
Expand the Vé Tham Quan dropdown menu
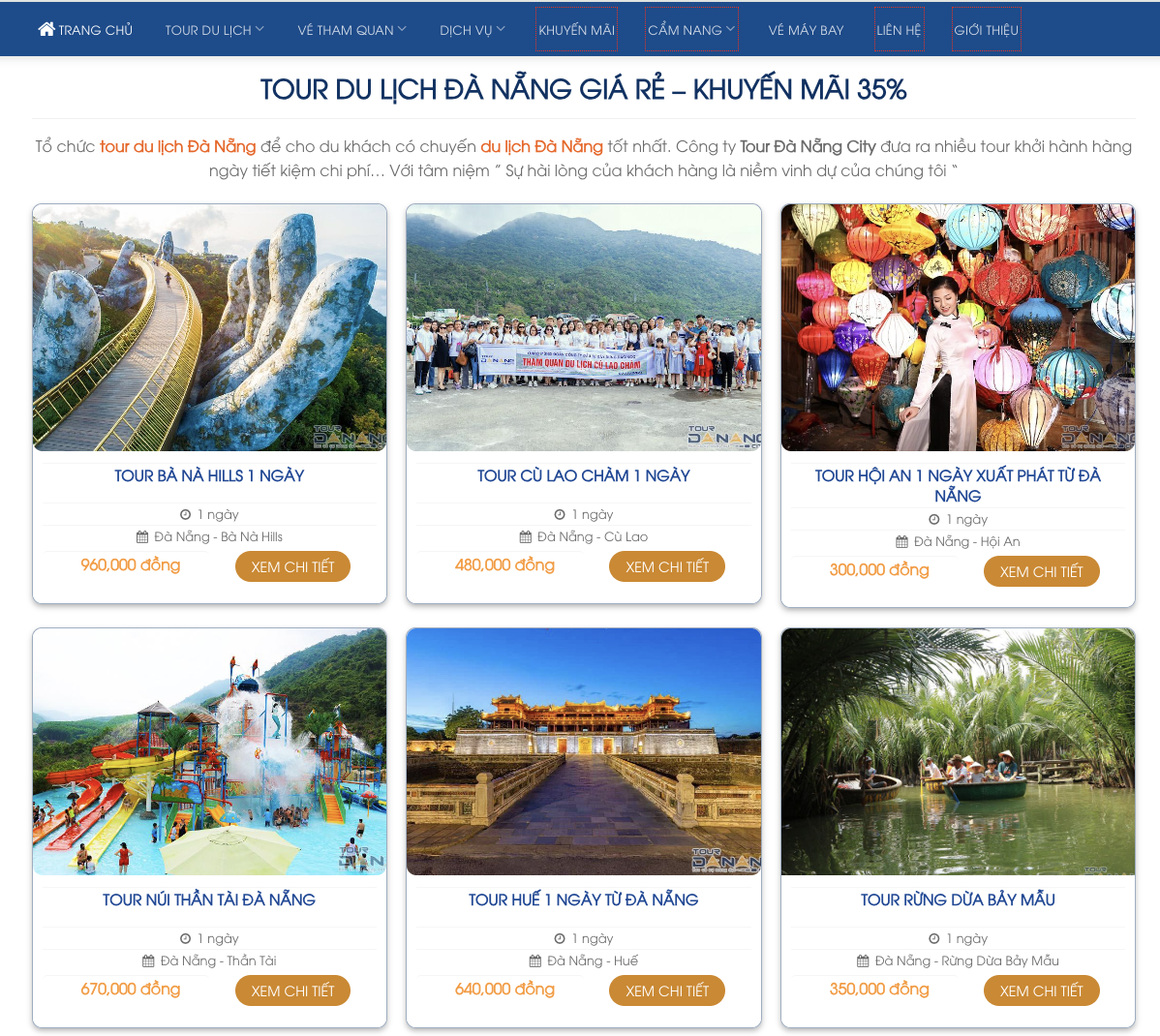coord(352,30)
